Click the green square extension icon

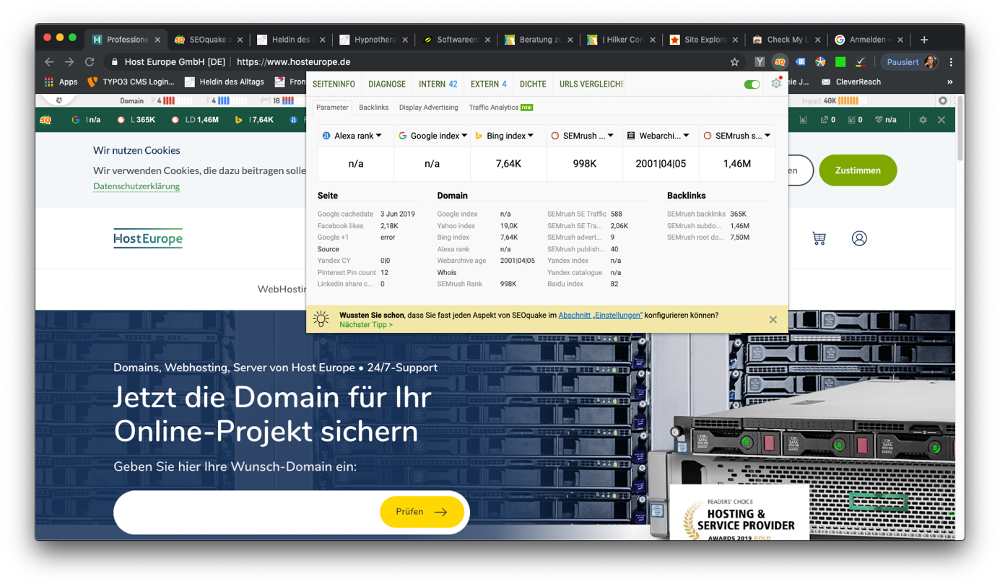pyautogui.click(x=841, y=62)
